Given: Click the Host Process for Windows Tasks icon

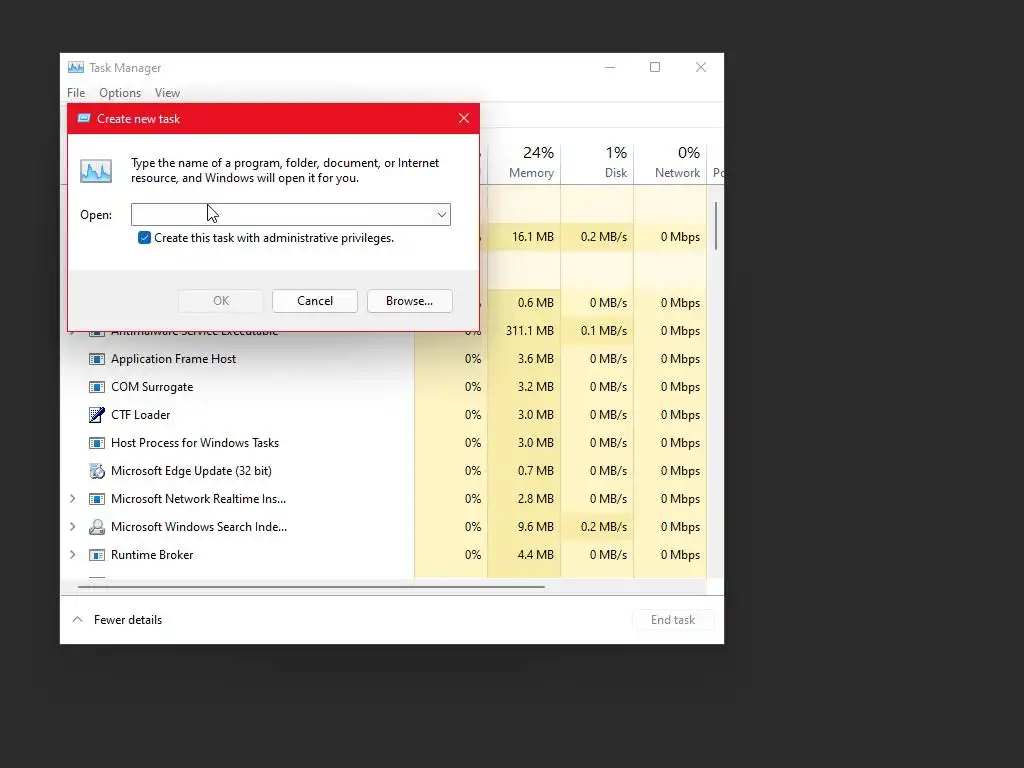Looking at the screenshot, I should [97, 443].
